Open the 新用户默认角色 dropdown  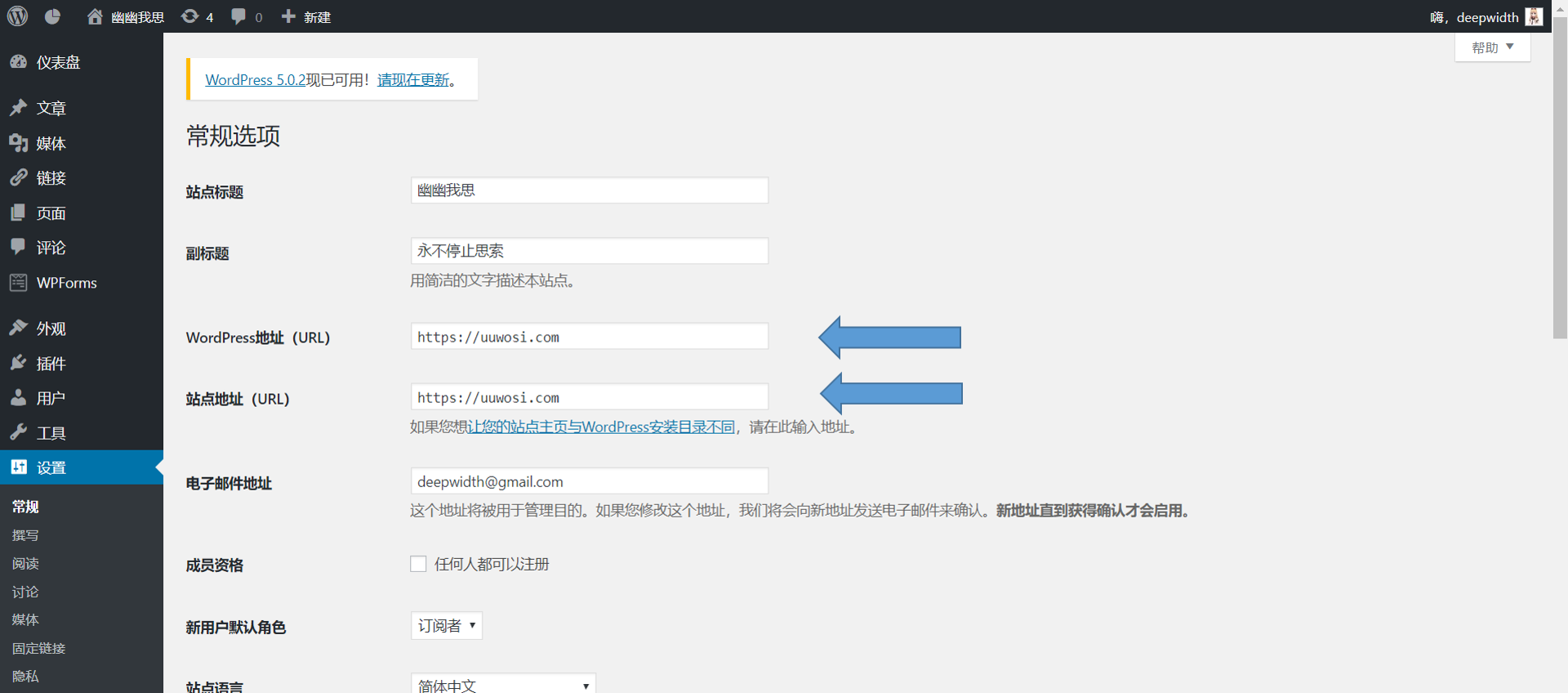(446, 626)
